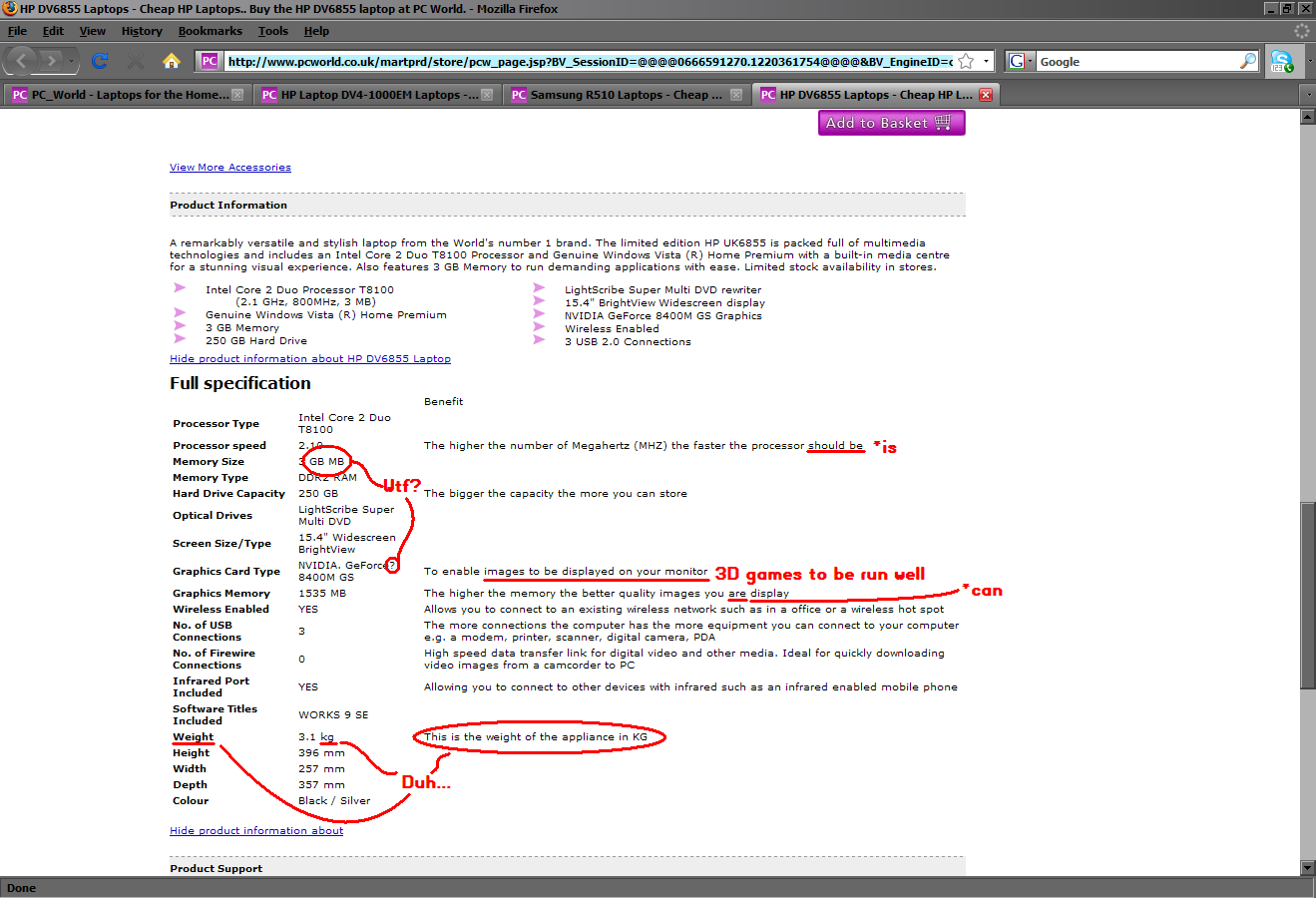
Task: Switch to Samsung R510 Laptops tab
Action: tap(626, 95)
